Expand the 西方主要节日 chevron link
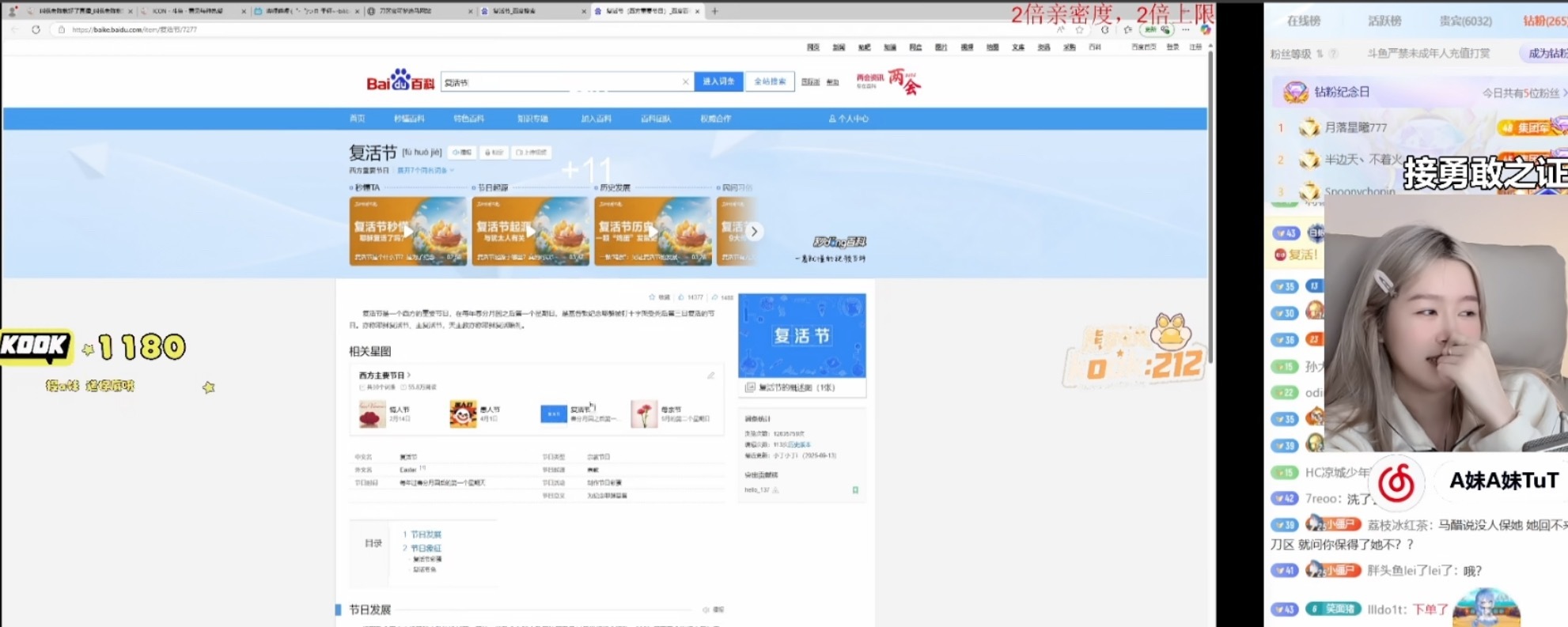 click(384, 376)
